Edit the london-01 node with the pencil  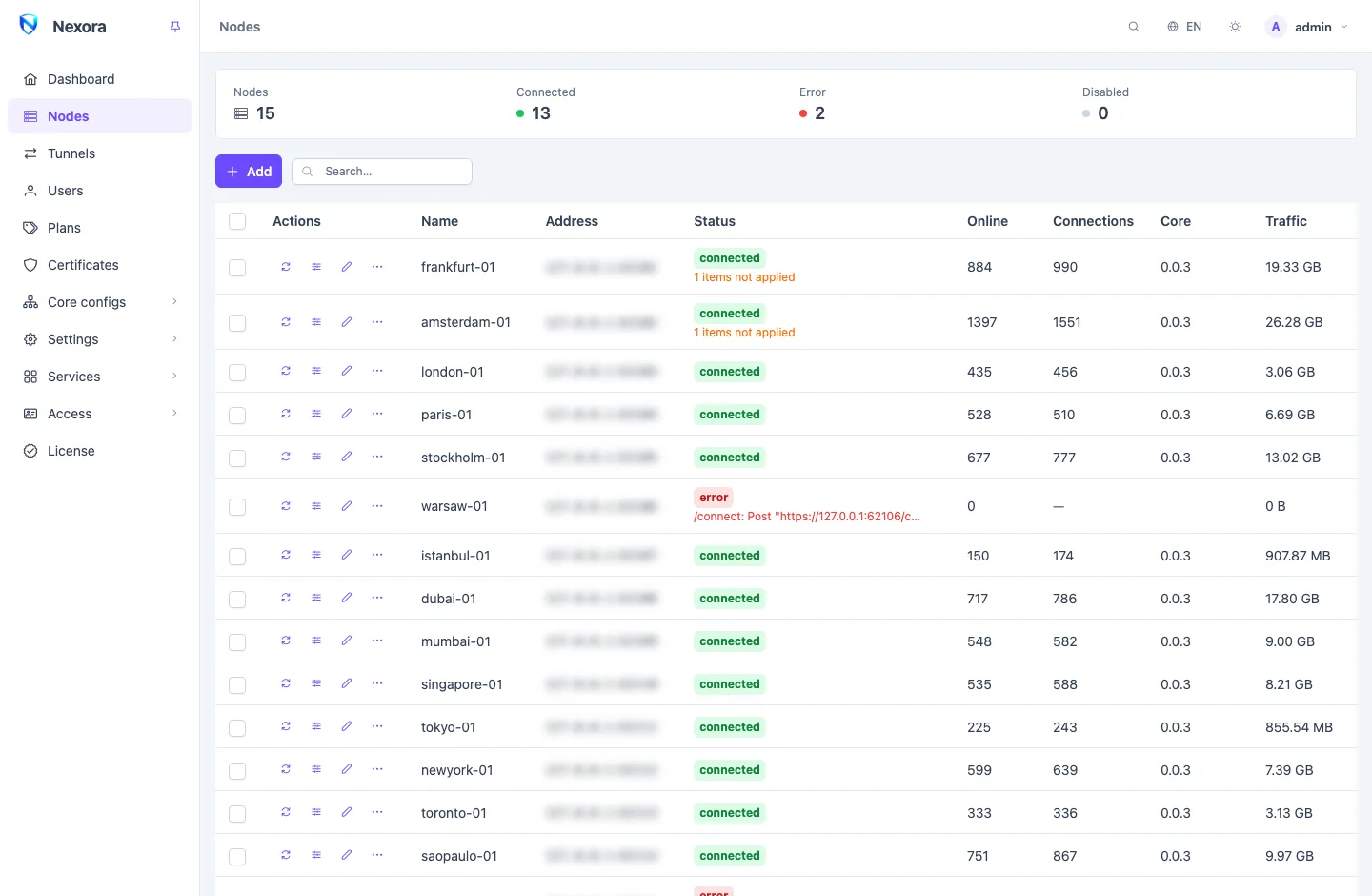click(x=347, y=371)
